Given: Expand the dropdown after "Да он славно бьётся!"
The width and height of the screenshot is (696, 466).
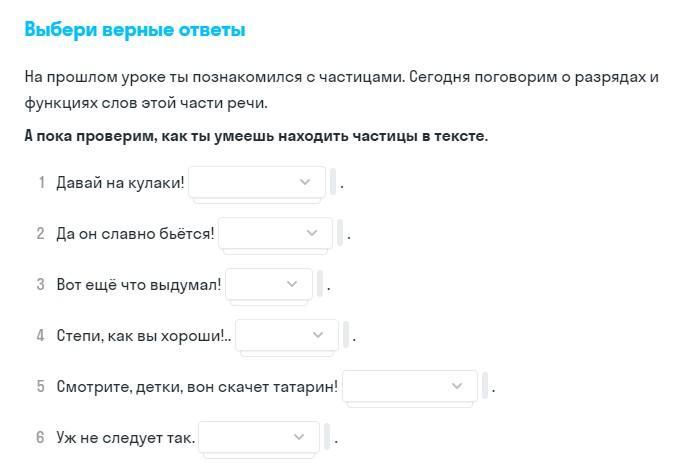Looking at the screenshot, I should 274,233.
